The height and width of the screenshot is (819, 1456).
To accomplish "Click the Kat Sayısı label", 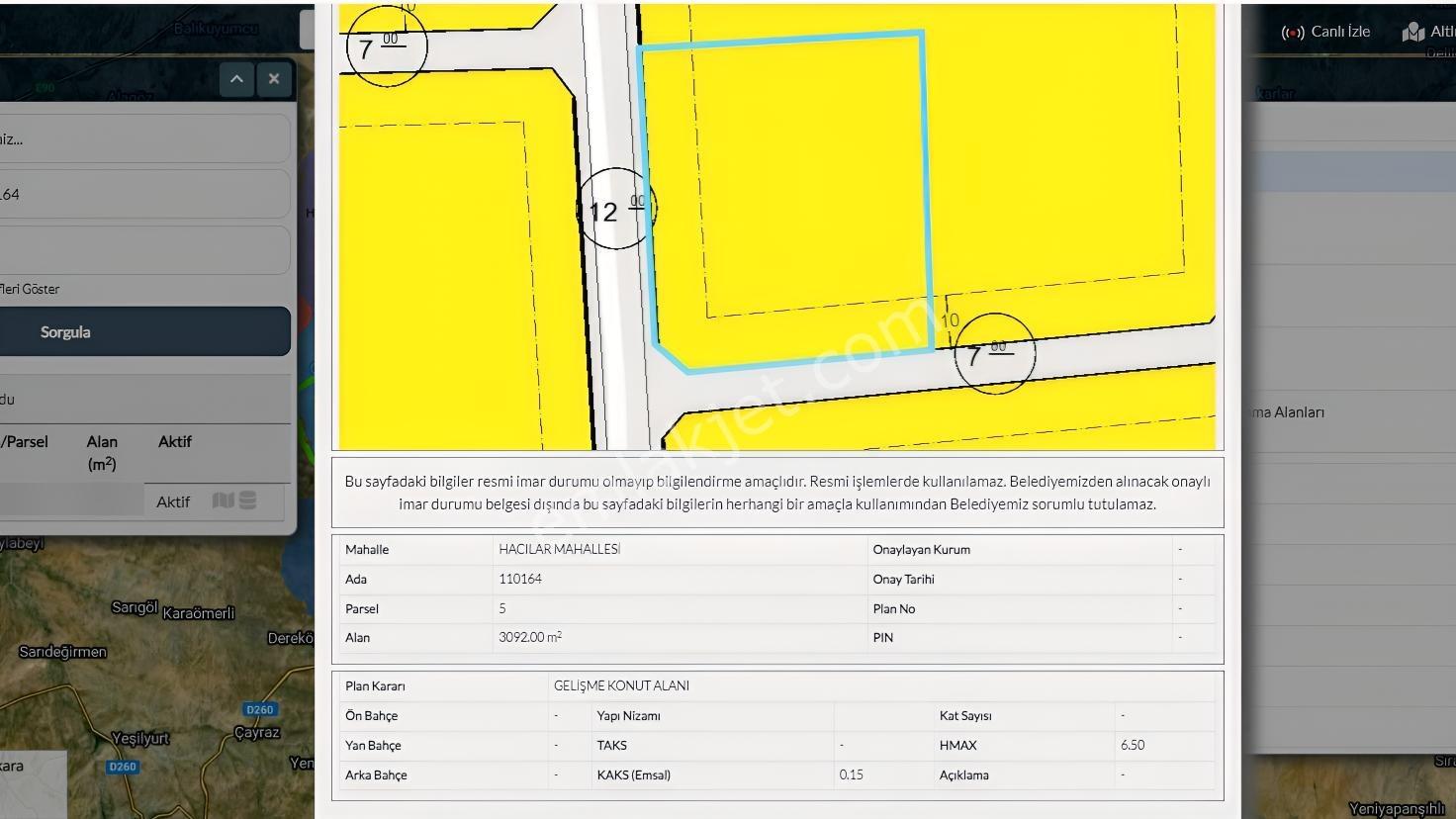I will pos(965,715).
